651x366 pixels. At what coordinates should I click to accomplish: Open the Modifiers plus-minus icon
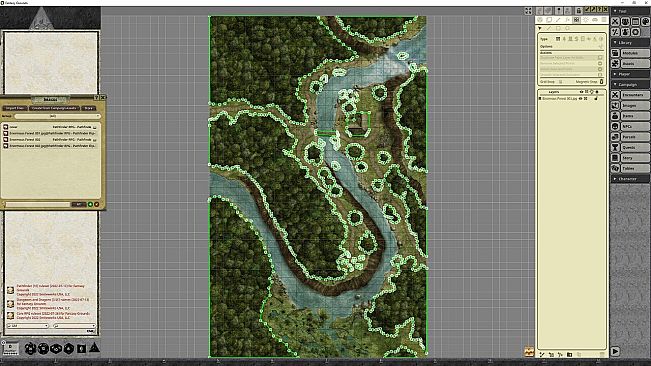coord(615,32)
